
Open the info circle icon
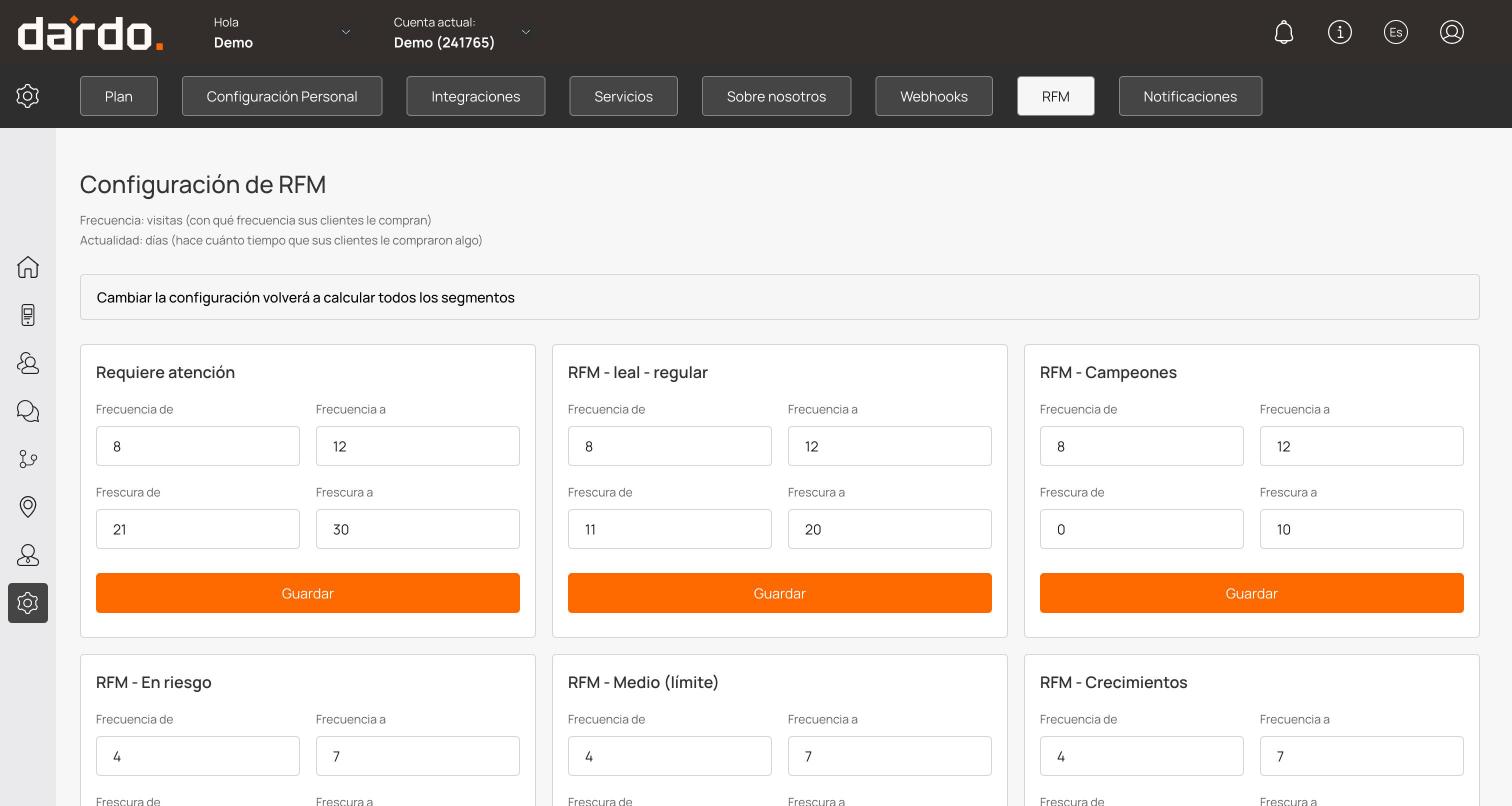pyautogui.click(x=1340, y=32)
